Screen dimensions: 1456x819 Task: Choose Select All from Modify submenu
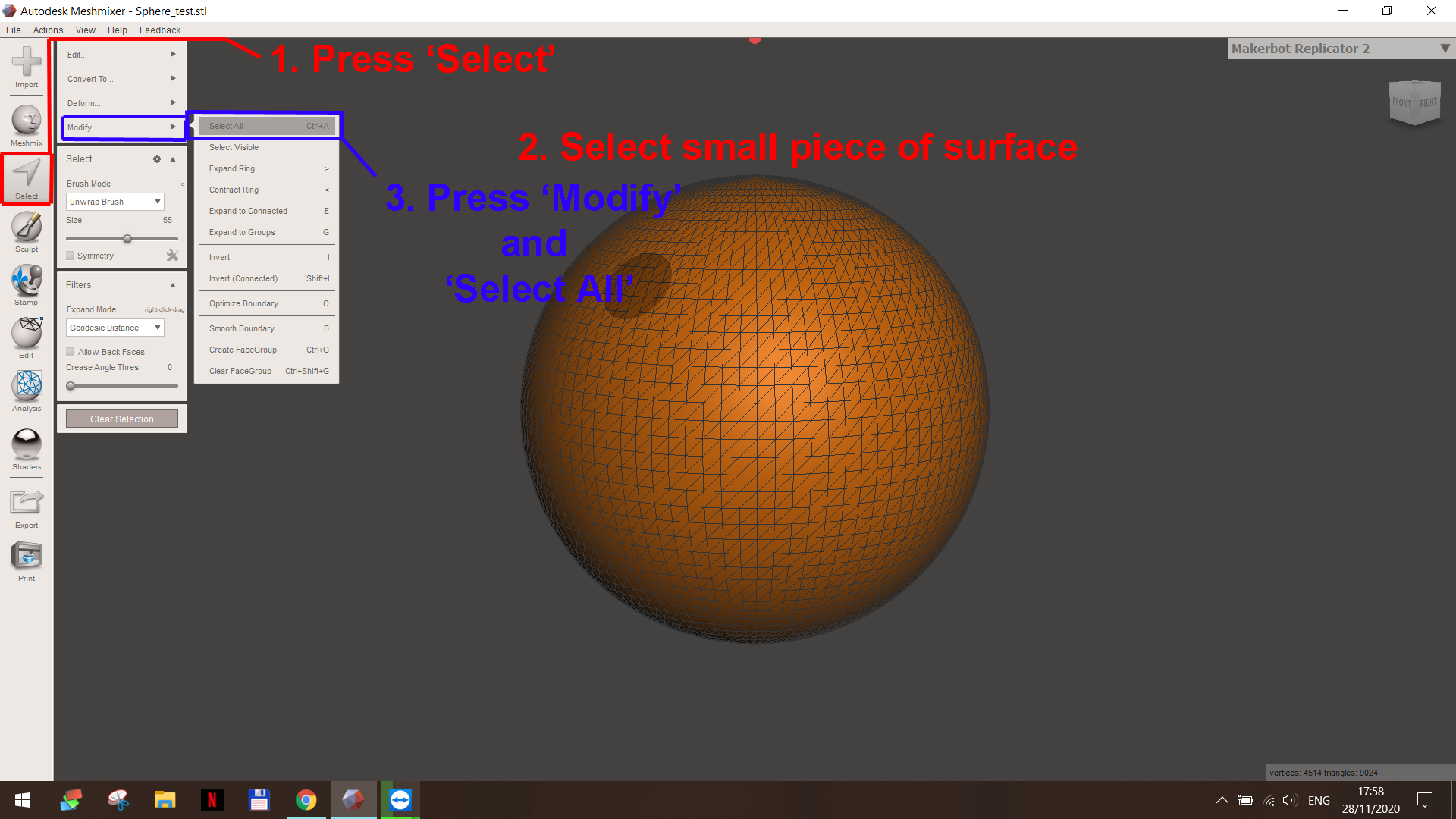(267, 126)
